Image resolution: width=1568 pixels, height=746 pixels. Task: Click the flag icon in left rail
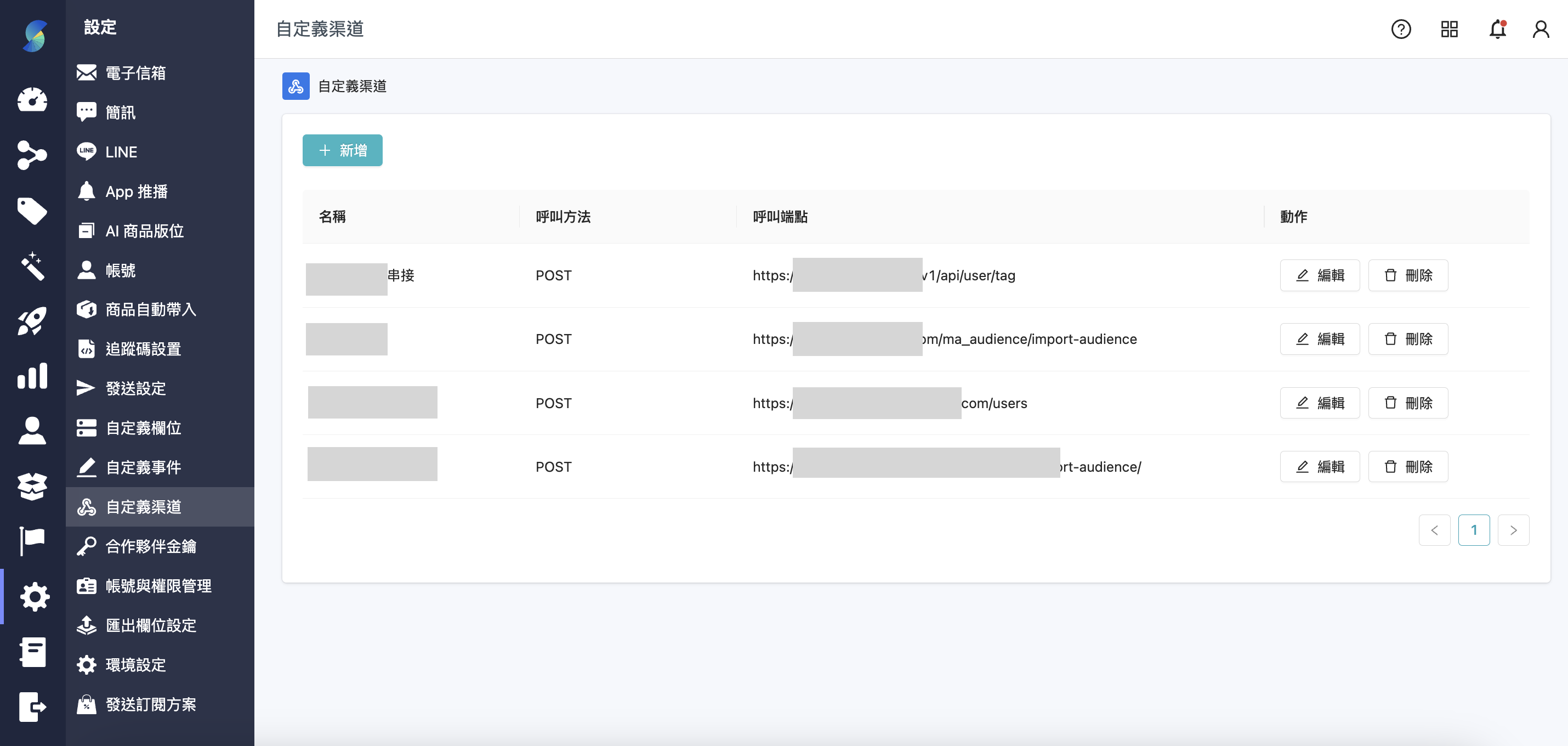pos(32,540)
